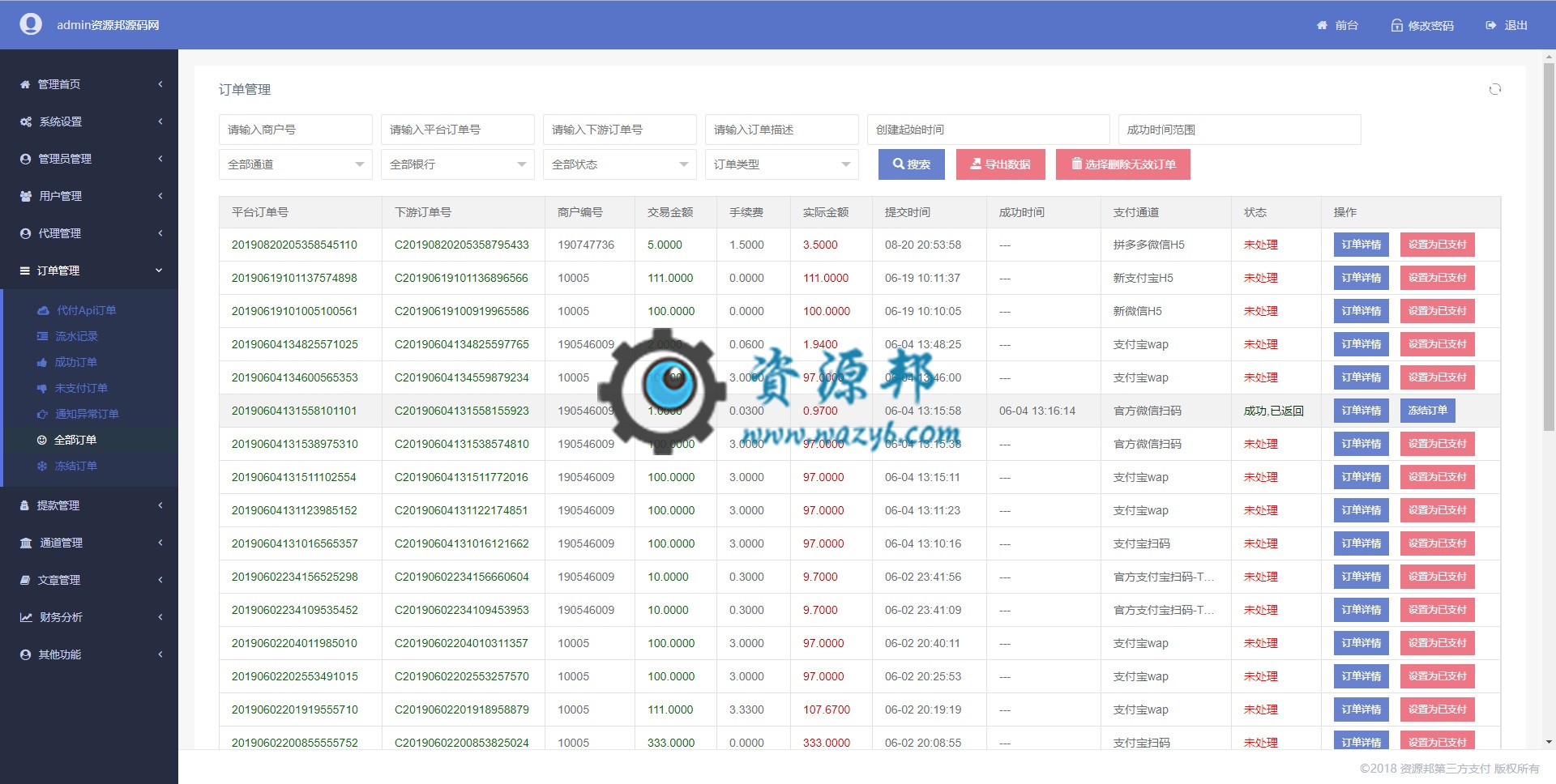Image resolution: width=1556 pixels, height=784 pixels.
Task: Expand the 管理首页 chevron
Action: tap(160, 84)
